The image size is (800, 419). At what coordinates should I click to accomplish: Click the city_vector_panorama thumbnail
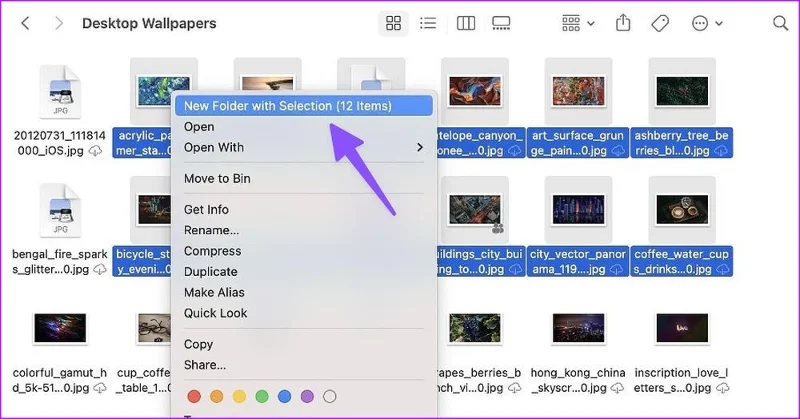pos(578,209)
